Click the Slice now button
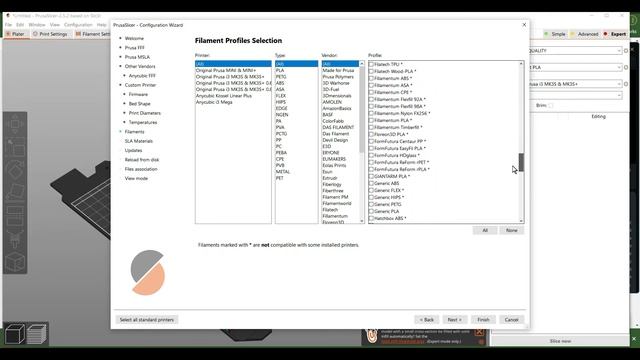 (x=560, y=341)
